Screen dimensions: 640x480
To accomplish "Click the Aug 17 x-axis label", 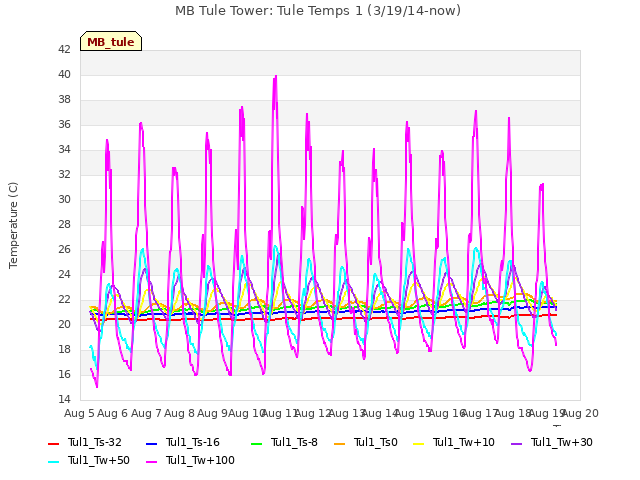I will click(x=480, y=413).
